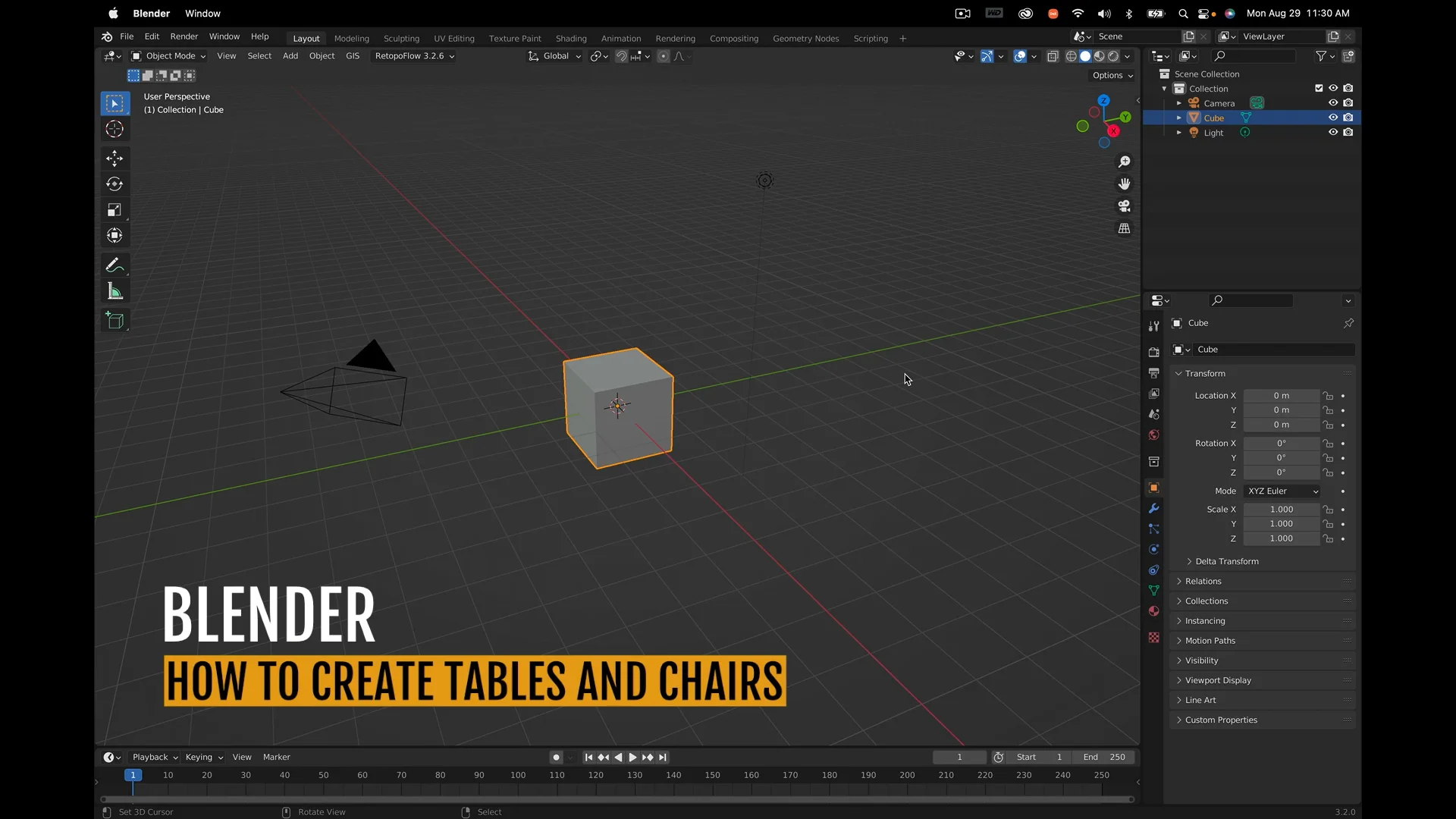
Task: Open the Add menu in viewport header
Action: click(x=290, y=56)
